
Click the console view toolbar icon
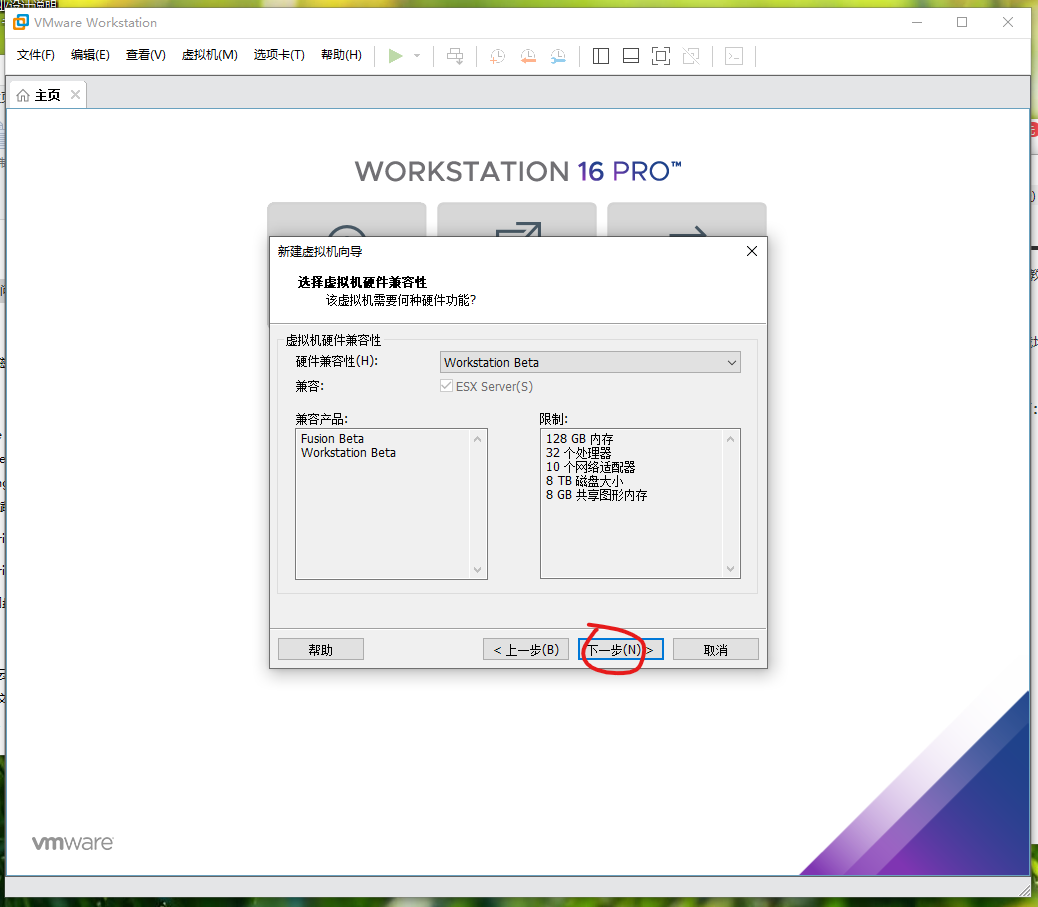pyautogui.click(x=734, y=56)
